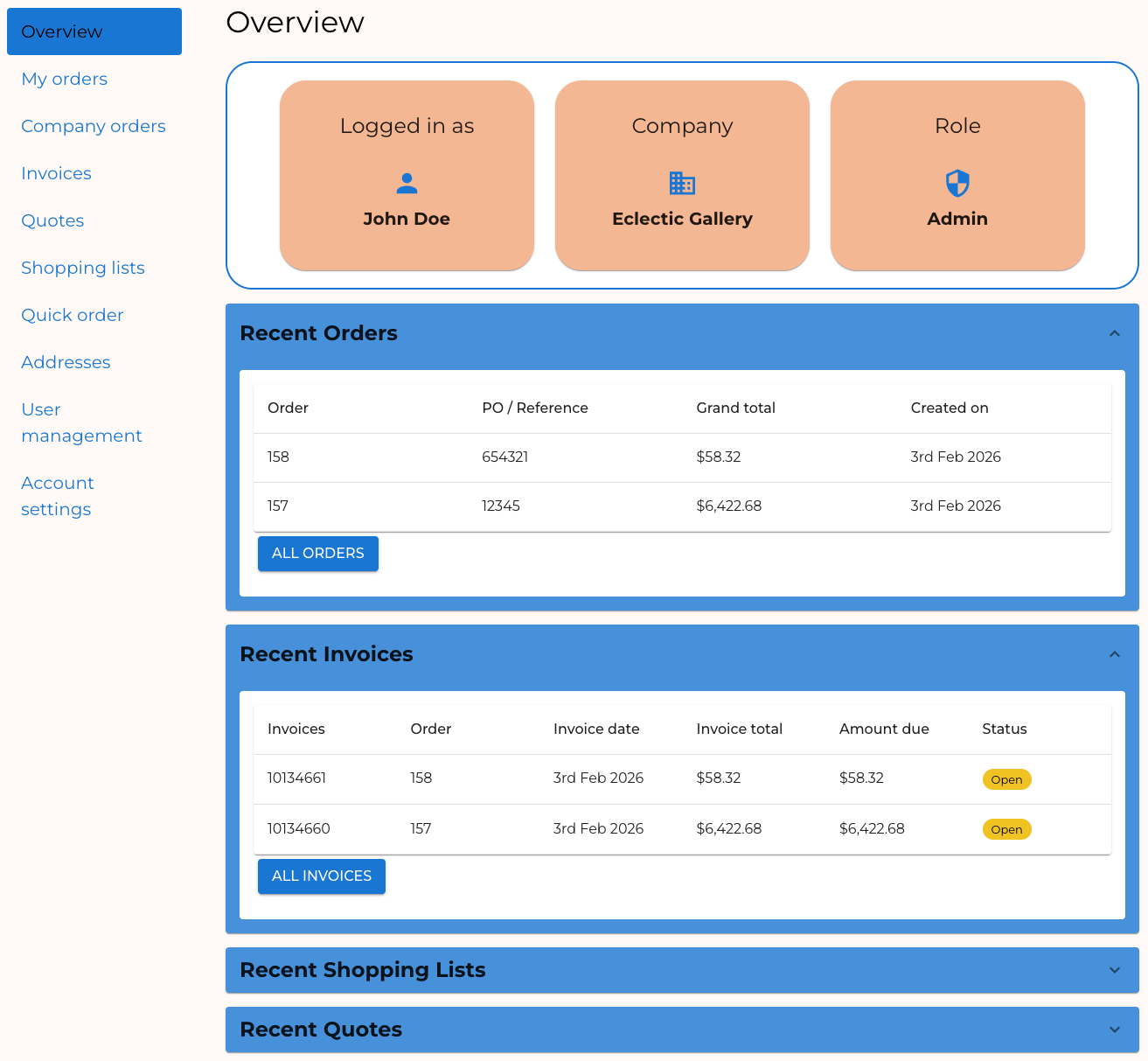
Task: Click the company building icon
Action: point(682,184)
